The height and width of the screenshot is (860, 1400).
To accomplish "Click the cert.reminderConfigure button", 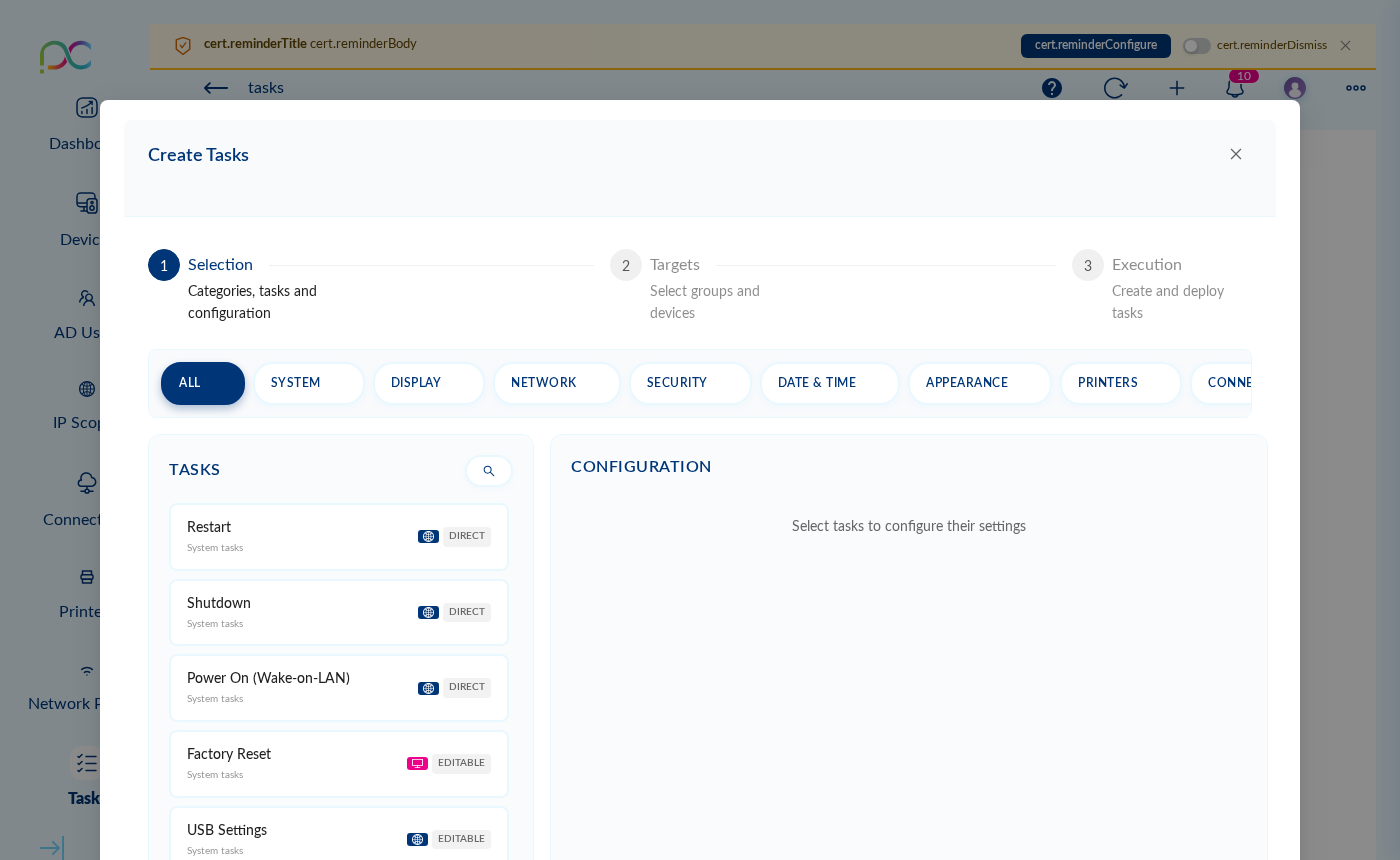I will (1096, 45).
